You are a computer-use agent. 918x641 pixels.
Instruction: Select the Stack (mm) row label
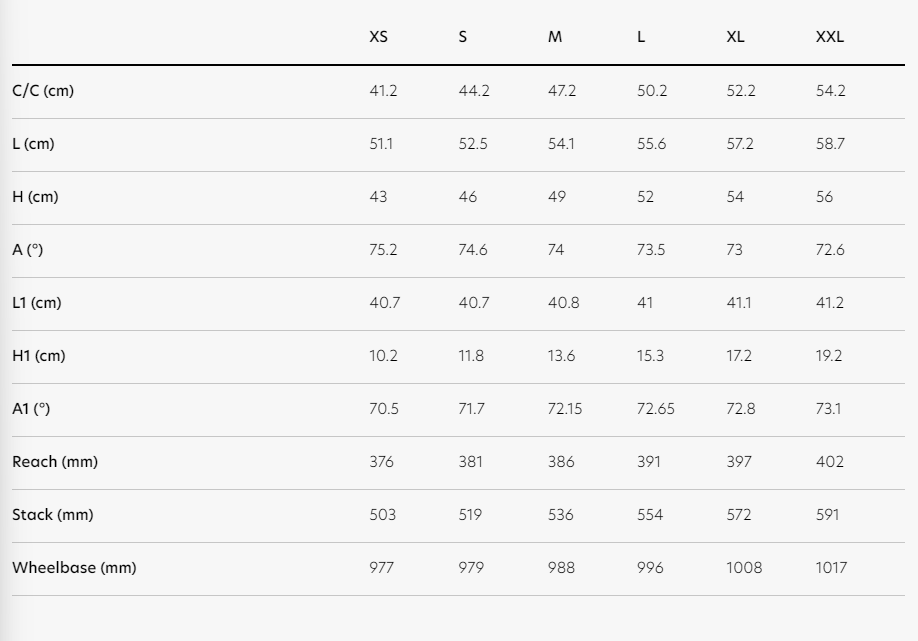(x=54, y=515)
